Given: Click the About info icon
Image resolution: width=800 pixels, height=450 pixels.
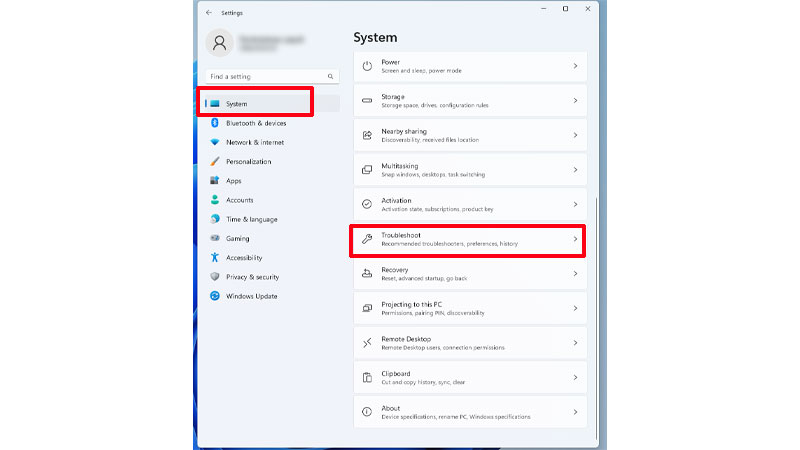Looking at the screenshot, I should tap(367, 412).
